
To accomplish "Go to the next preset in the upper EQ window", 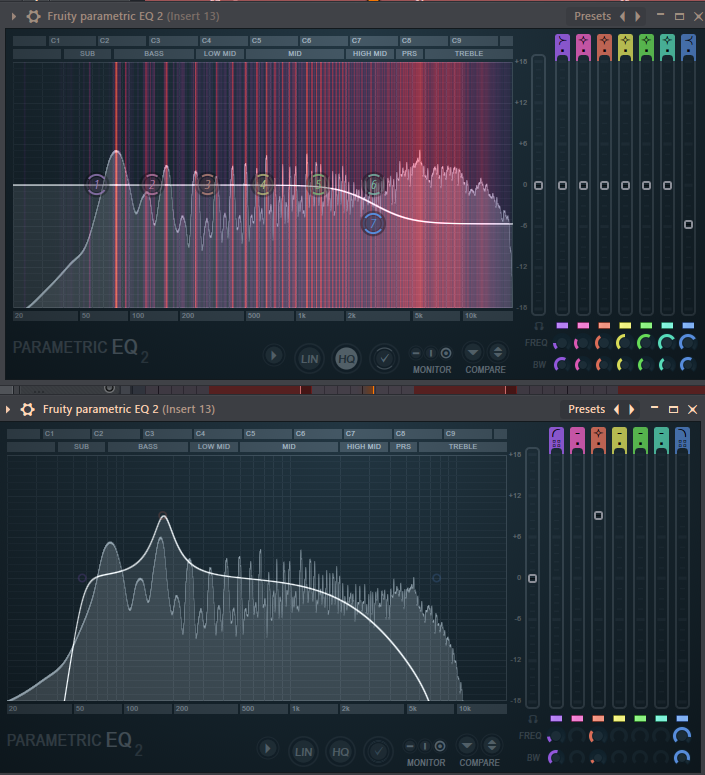I will click(638, 16).
